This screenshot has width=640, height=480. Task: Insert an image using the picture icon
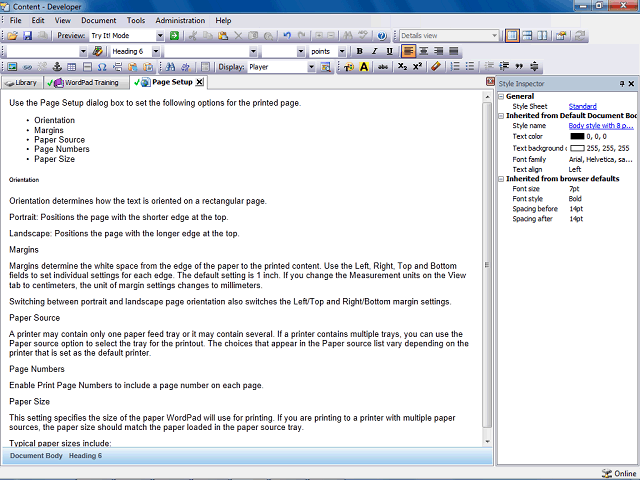[12, 67]
